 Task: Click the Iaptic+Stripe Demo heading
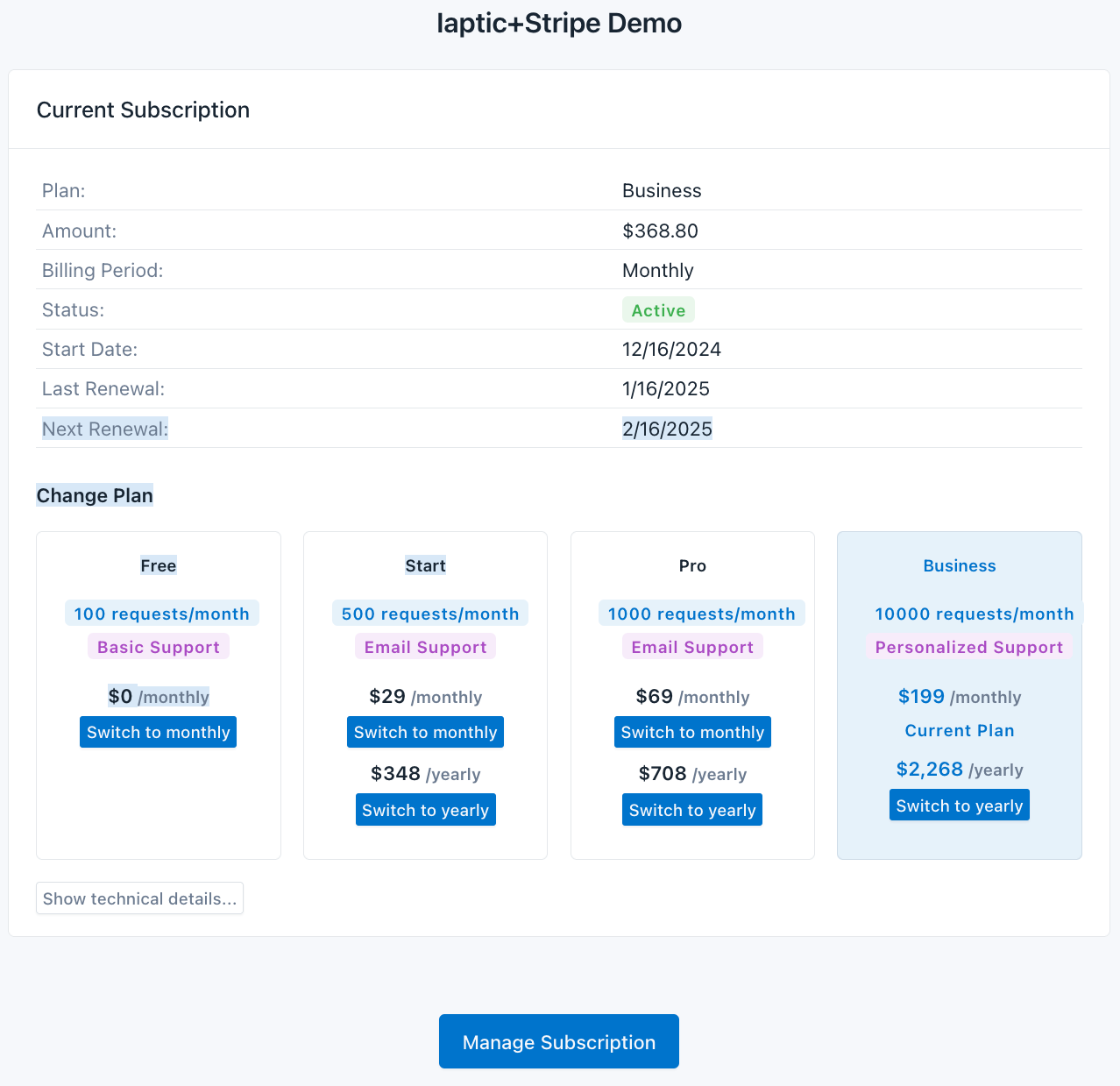(559, 24)
